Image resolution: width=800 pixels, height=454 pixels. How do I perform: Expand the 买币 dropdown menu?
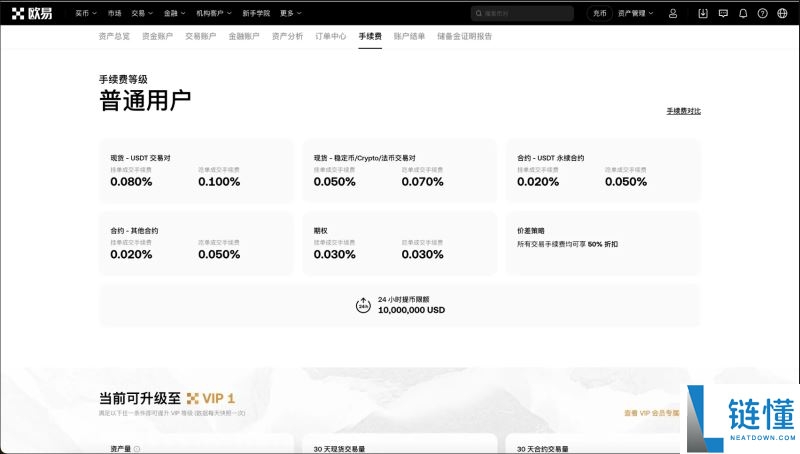(86, 13)
